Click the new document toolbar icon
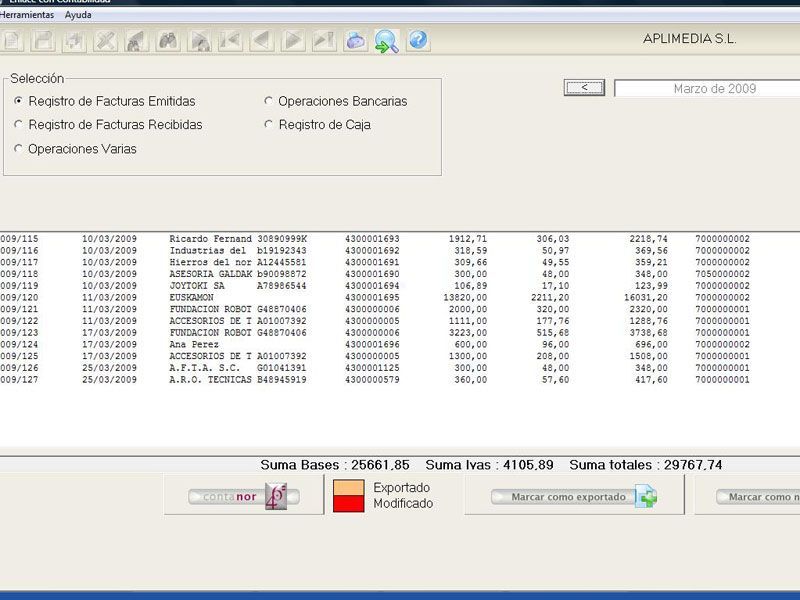Screen dimensions: 800x600 coord(12,41)
